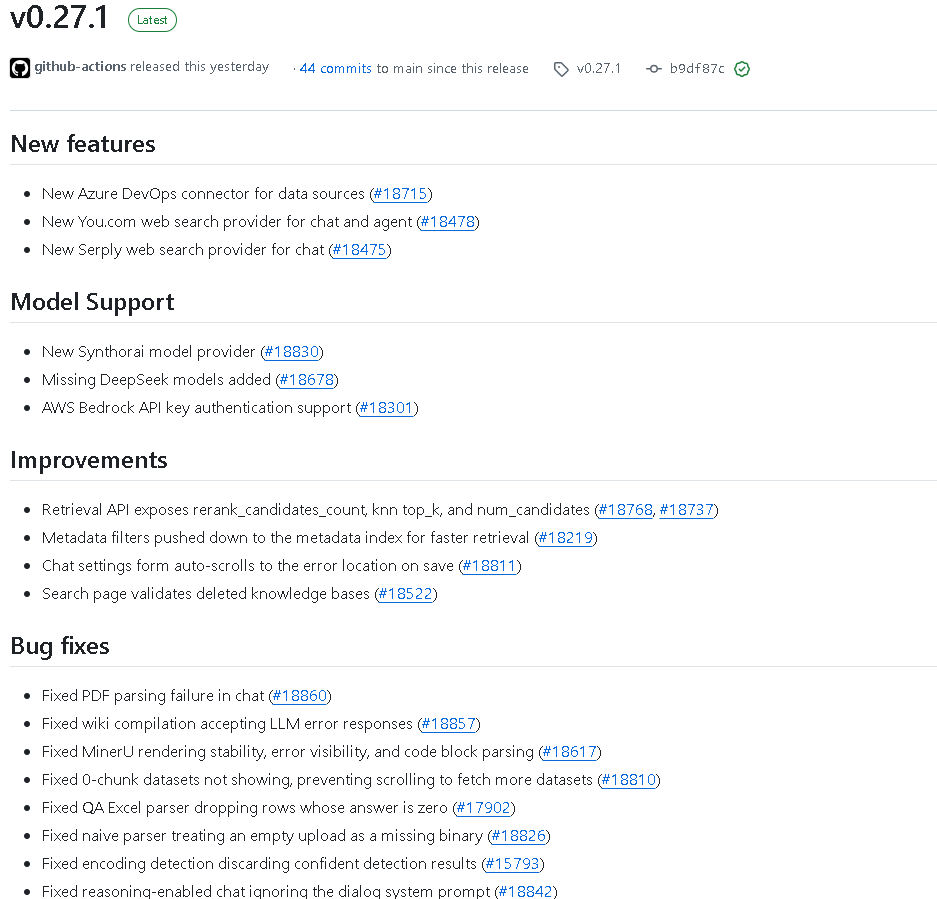Screen dimensions: 937x899
Task: Open the github-actions author link
Action: coord(81,66)
